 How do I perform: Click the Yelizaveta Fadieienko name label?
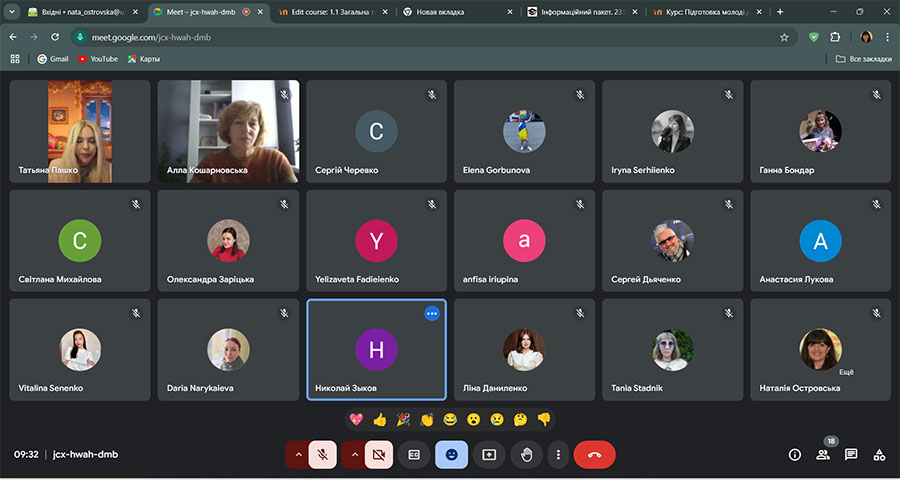point(357,279)
